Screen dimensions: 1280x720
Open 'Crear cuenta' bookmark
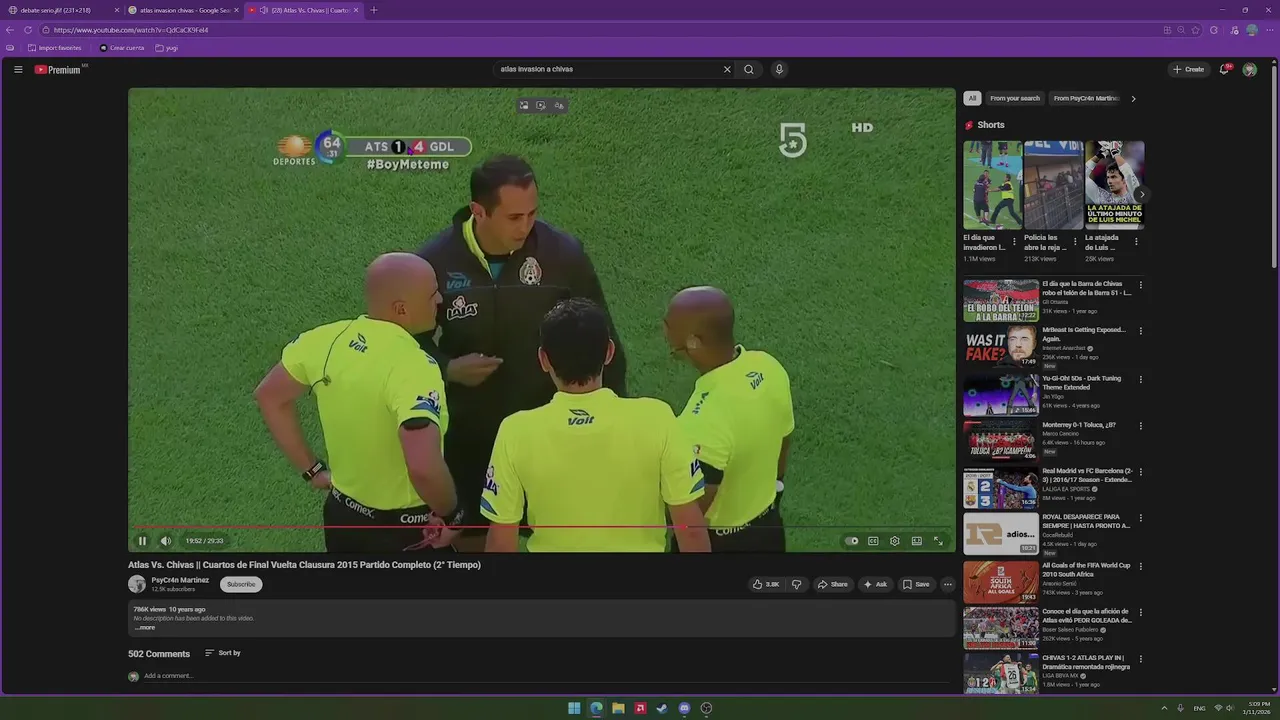pos(122,48)
